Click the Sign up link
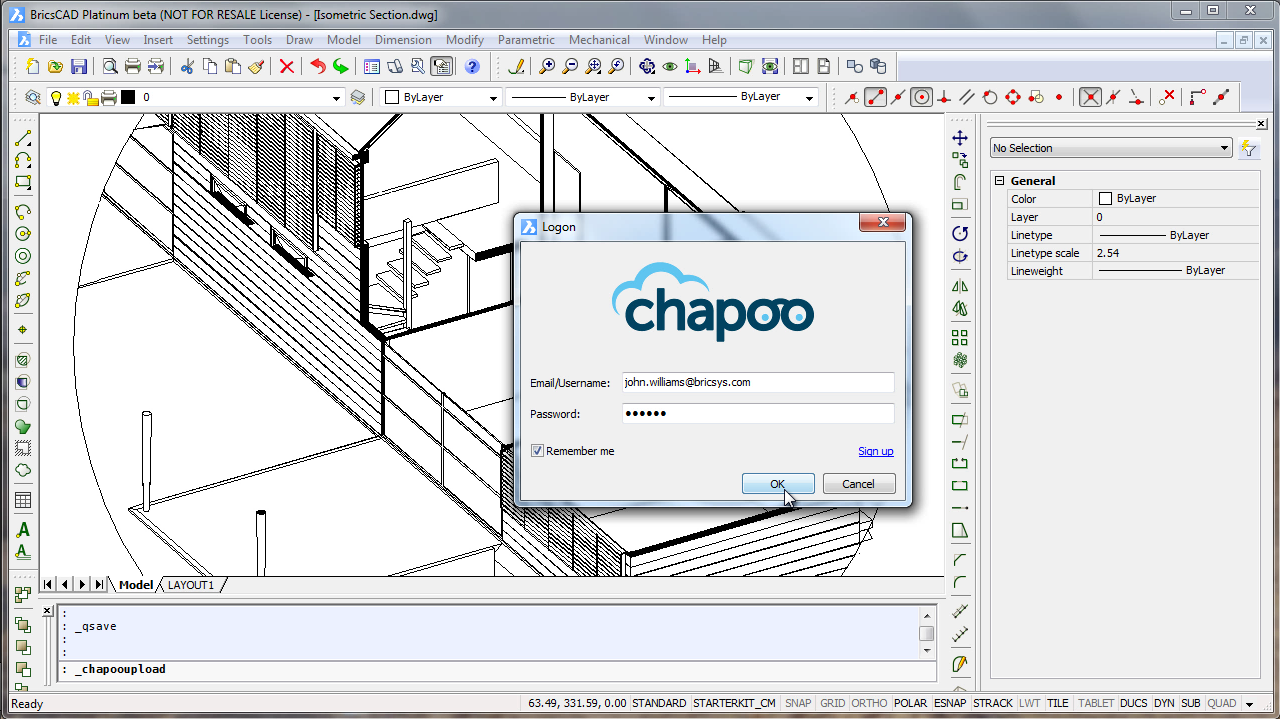This screenshot has width=1280, height=719. pos(875,451)
